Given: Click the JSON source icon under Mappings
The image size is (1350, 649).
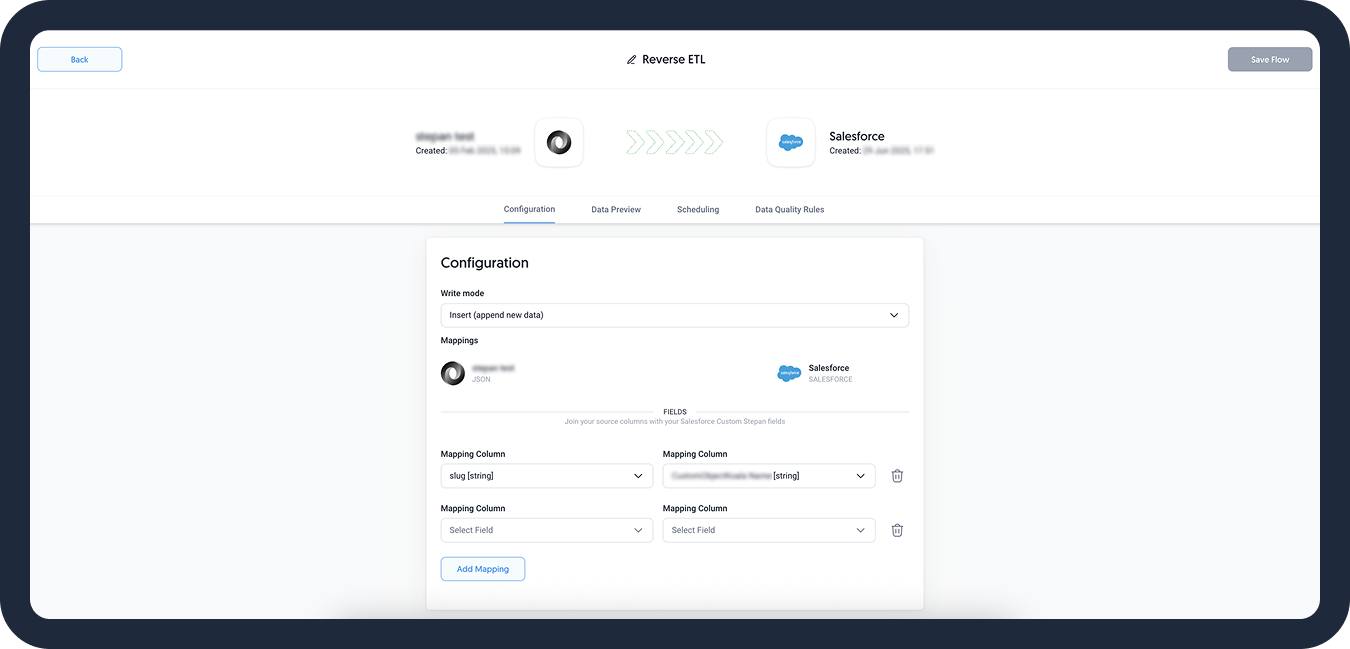Looking at the screenshot, I should click(x=453, y=373).
